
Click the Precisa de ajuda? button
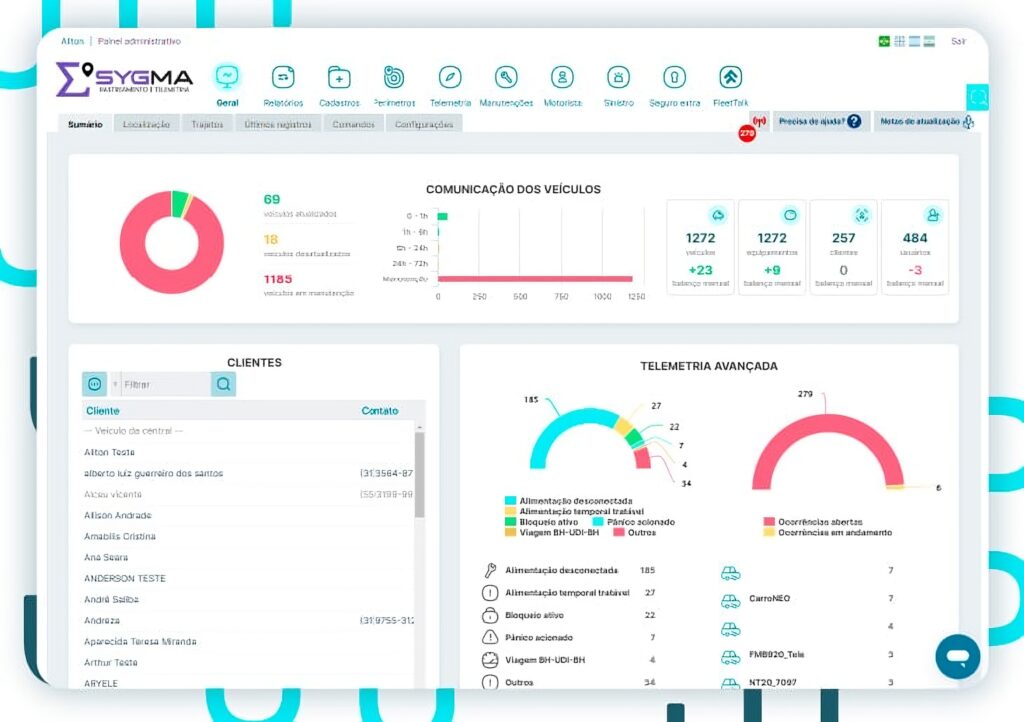tap(820, 121)
